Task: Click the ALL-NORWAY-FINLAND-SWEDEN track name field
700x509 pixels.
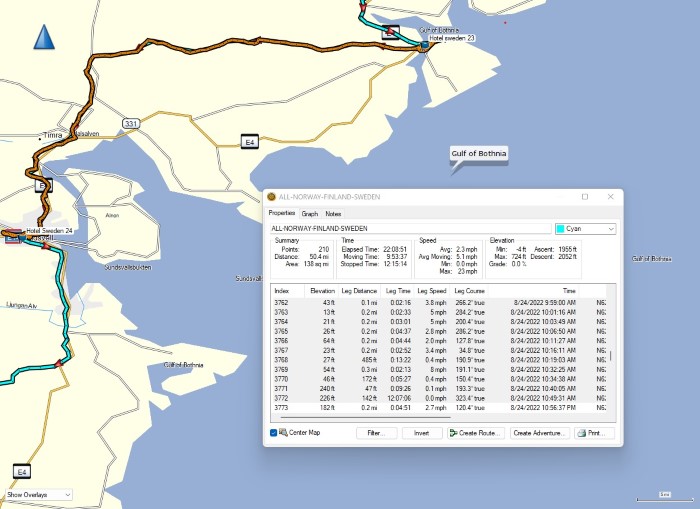Action: [411, 229]
